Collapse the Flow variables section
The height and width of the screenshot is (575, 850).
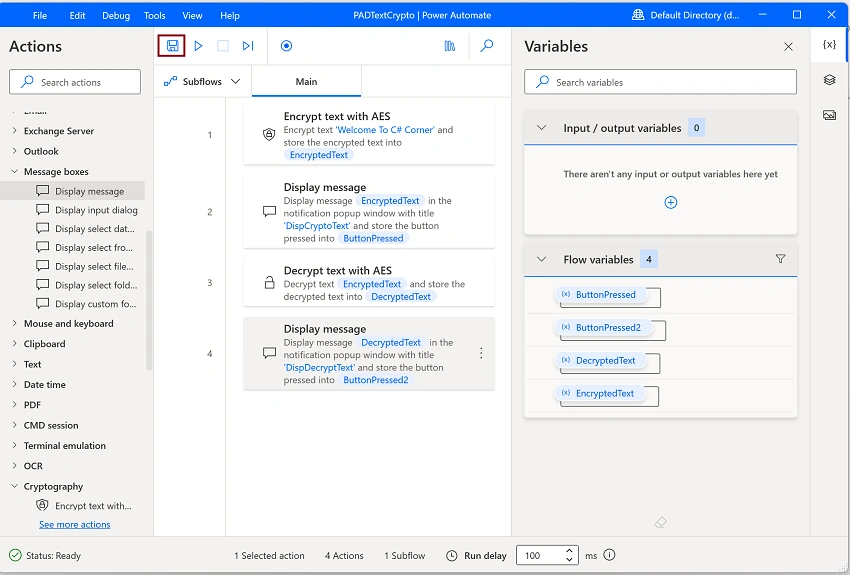click(x=541, y=259)
